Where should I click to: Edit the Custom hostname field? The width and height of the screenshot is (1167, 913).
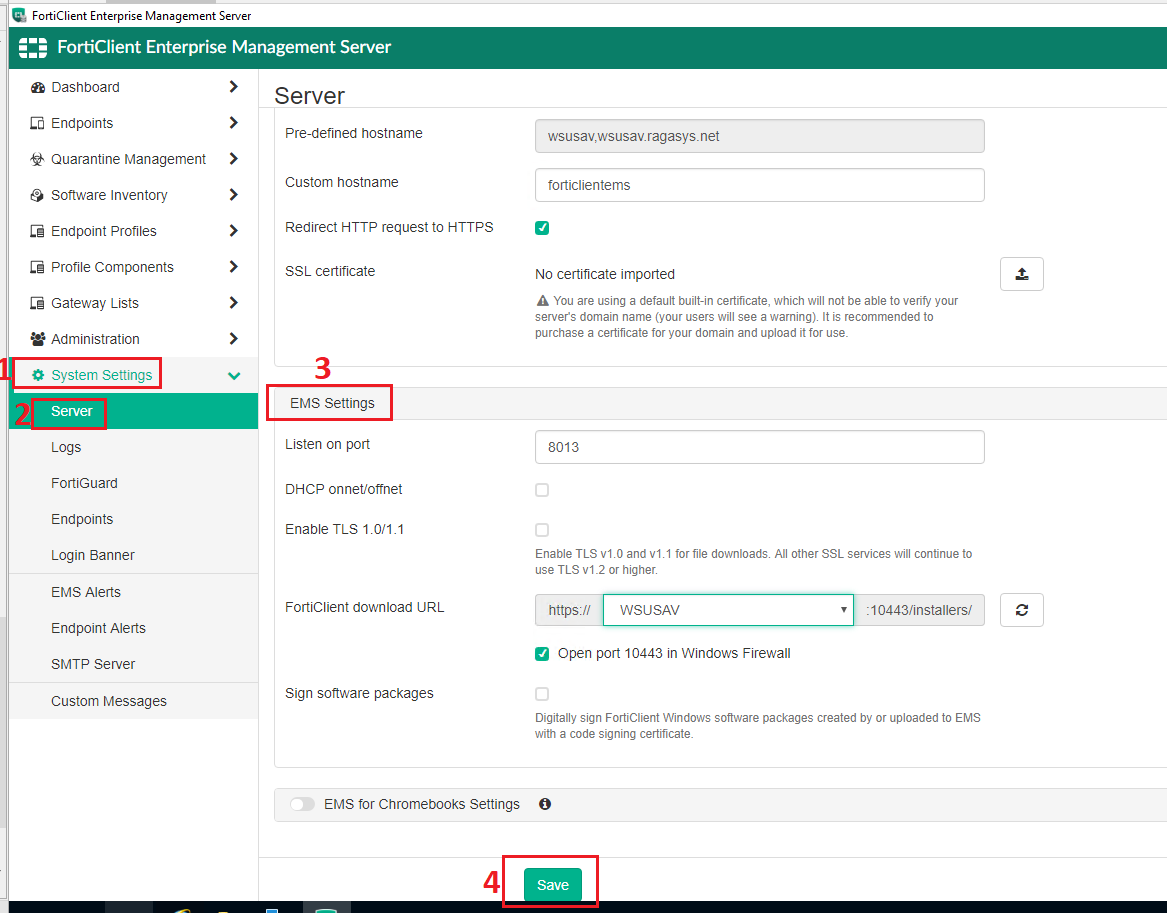759,185
